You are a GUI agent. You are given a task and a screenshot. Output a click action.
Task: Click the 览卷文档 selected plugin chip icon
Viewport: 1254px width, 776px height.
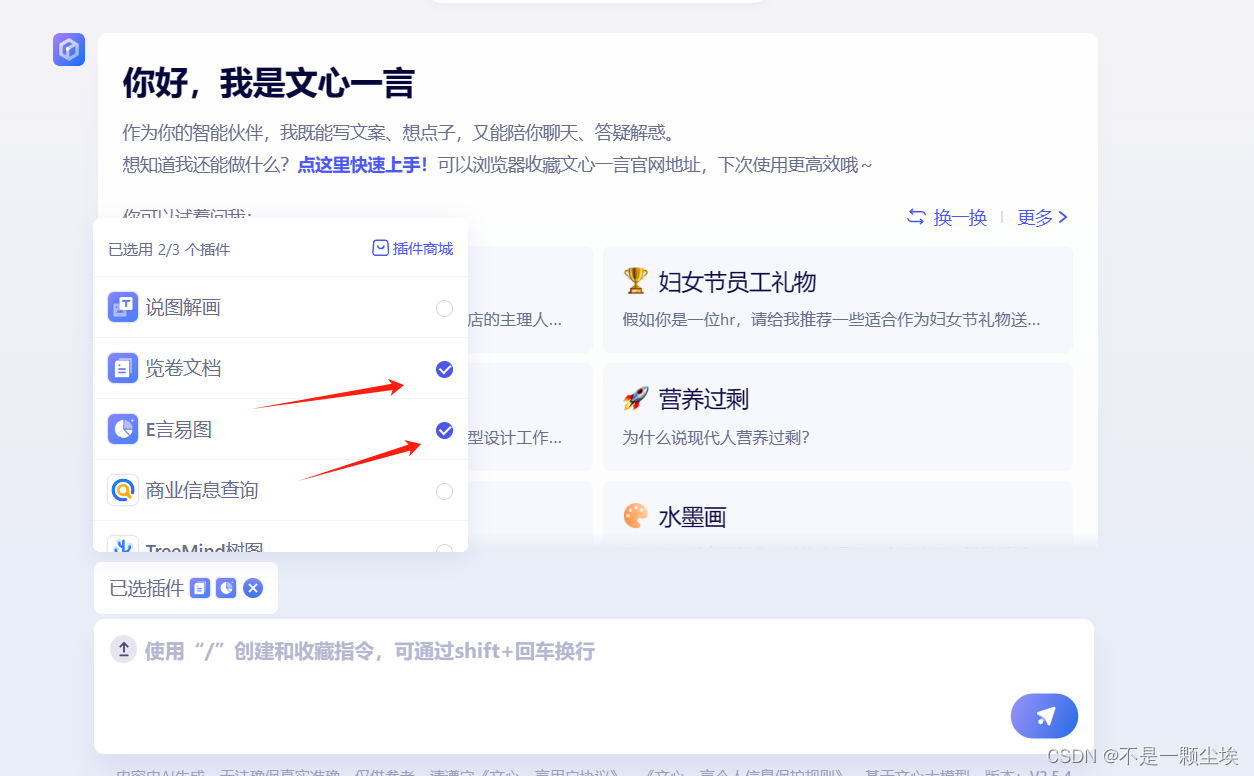tap(201, 588)
